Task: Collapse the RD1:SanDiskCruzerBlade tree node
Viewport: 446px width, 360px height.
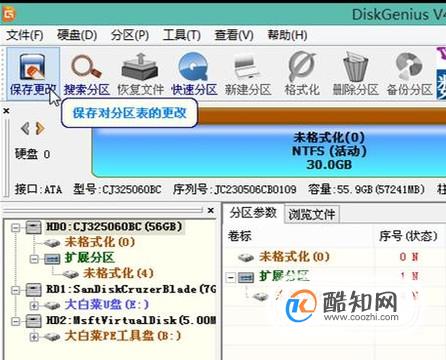Action: point(15,290)
